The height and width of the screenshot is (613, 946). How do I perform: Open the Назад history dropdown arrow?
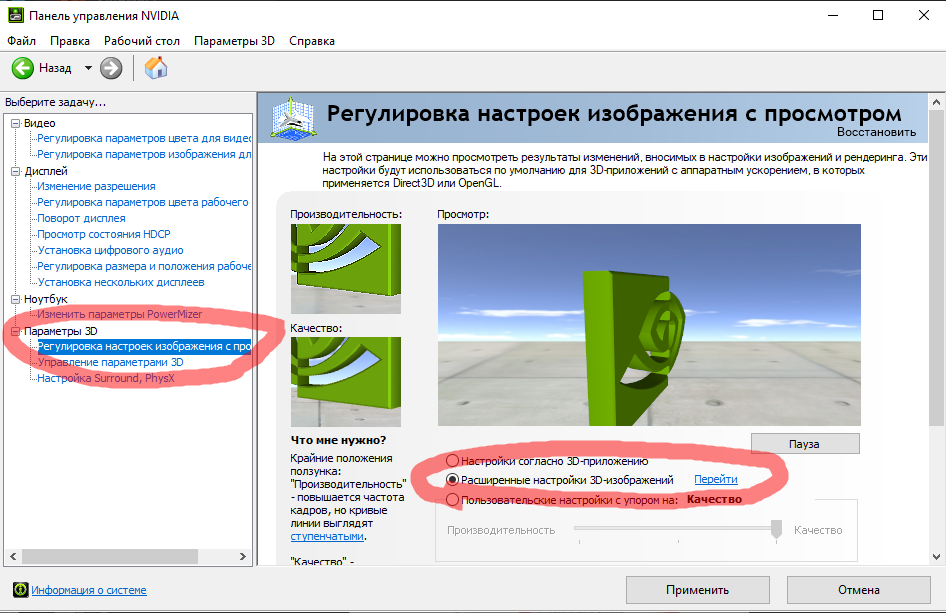(88, 68)
